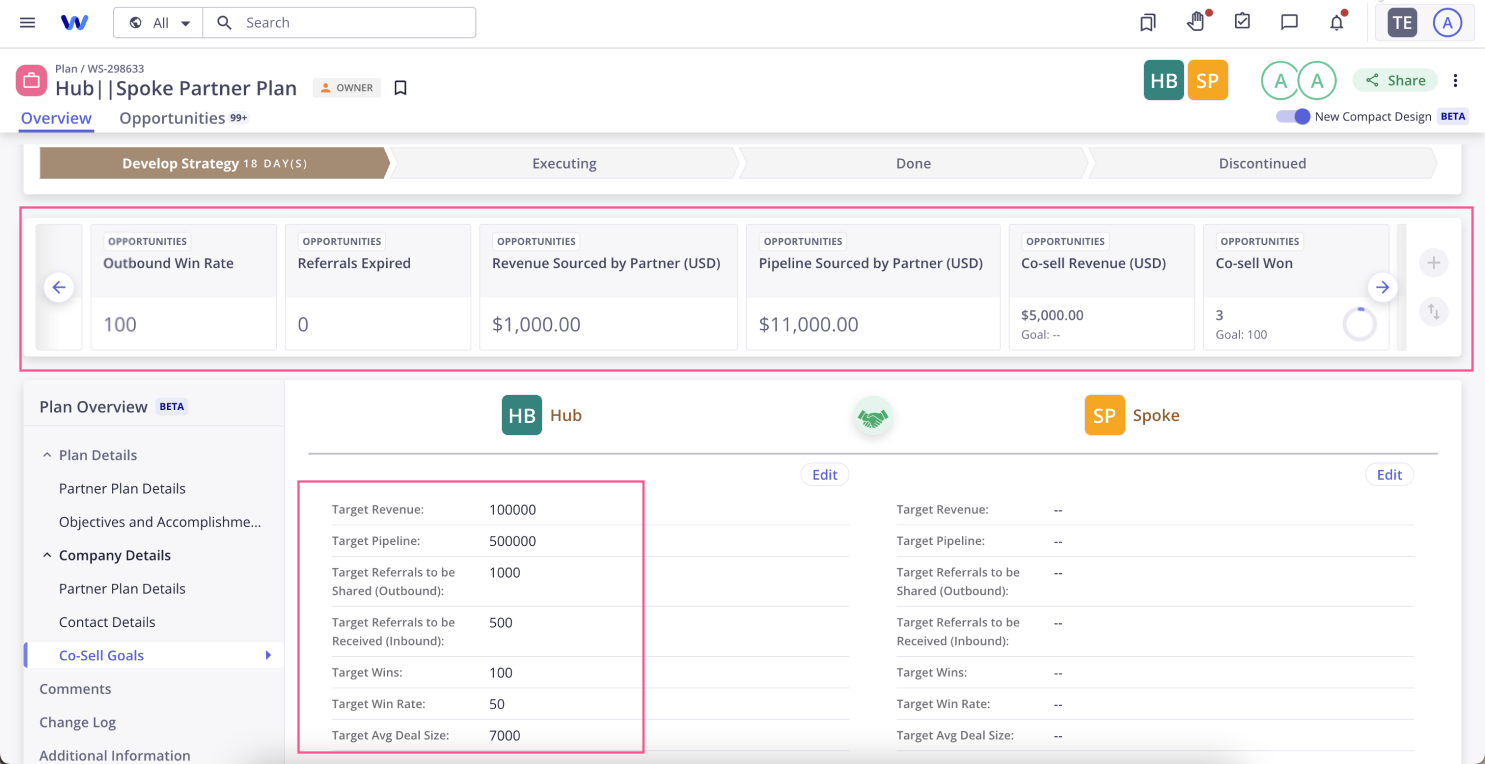Toggle the New Compact Design switch
The width and height of the screenshot is (1485, 764).
pos(1293,117)
